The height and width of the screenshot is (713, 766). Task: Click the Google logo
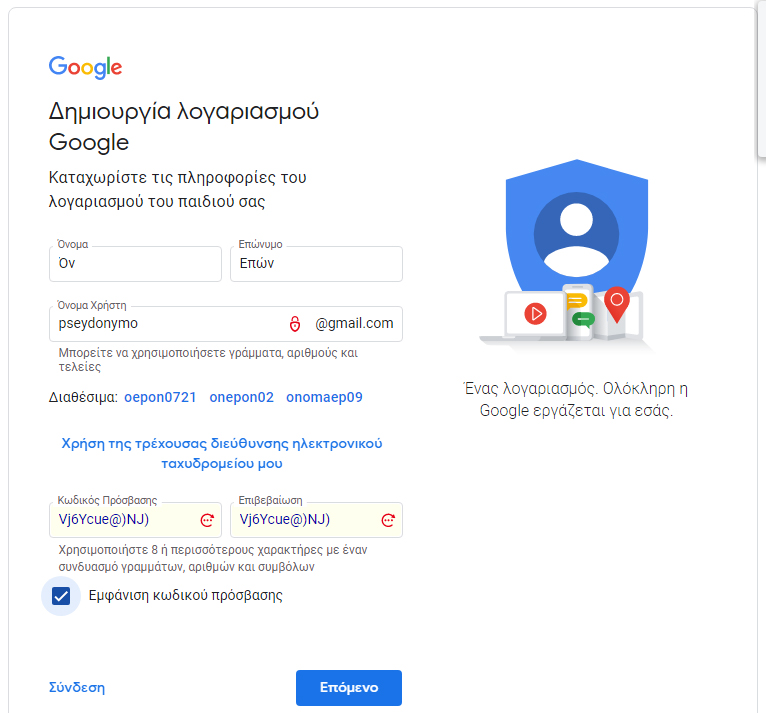point(85,67)
